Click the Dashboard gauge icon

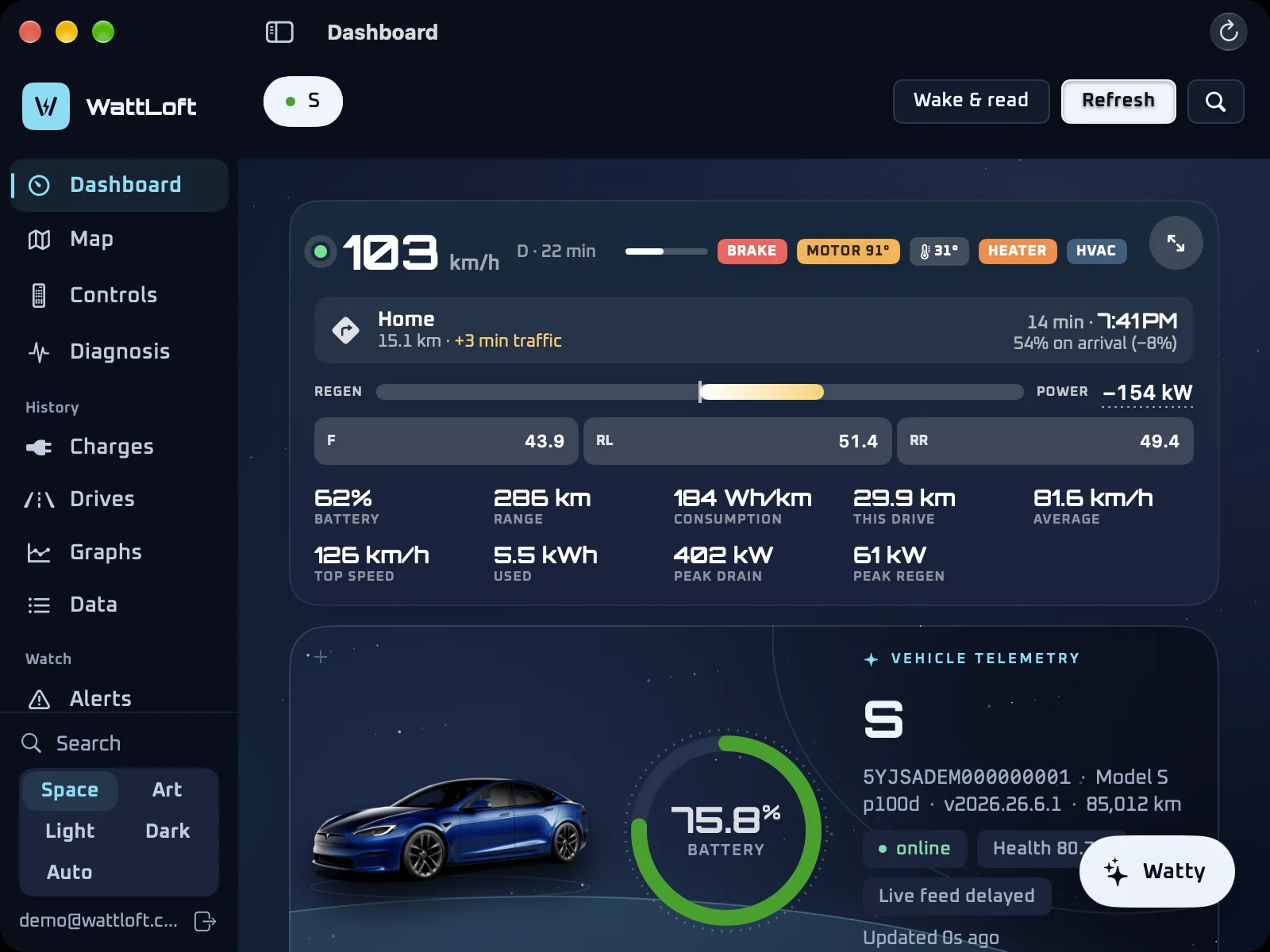coord(39,185)
